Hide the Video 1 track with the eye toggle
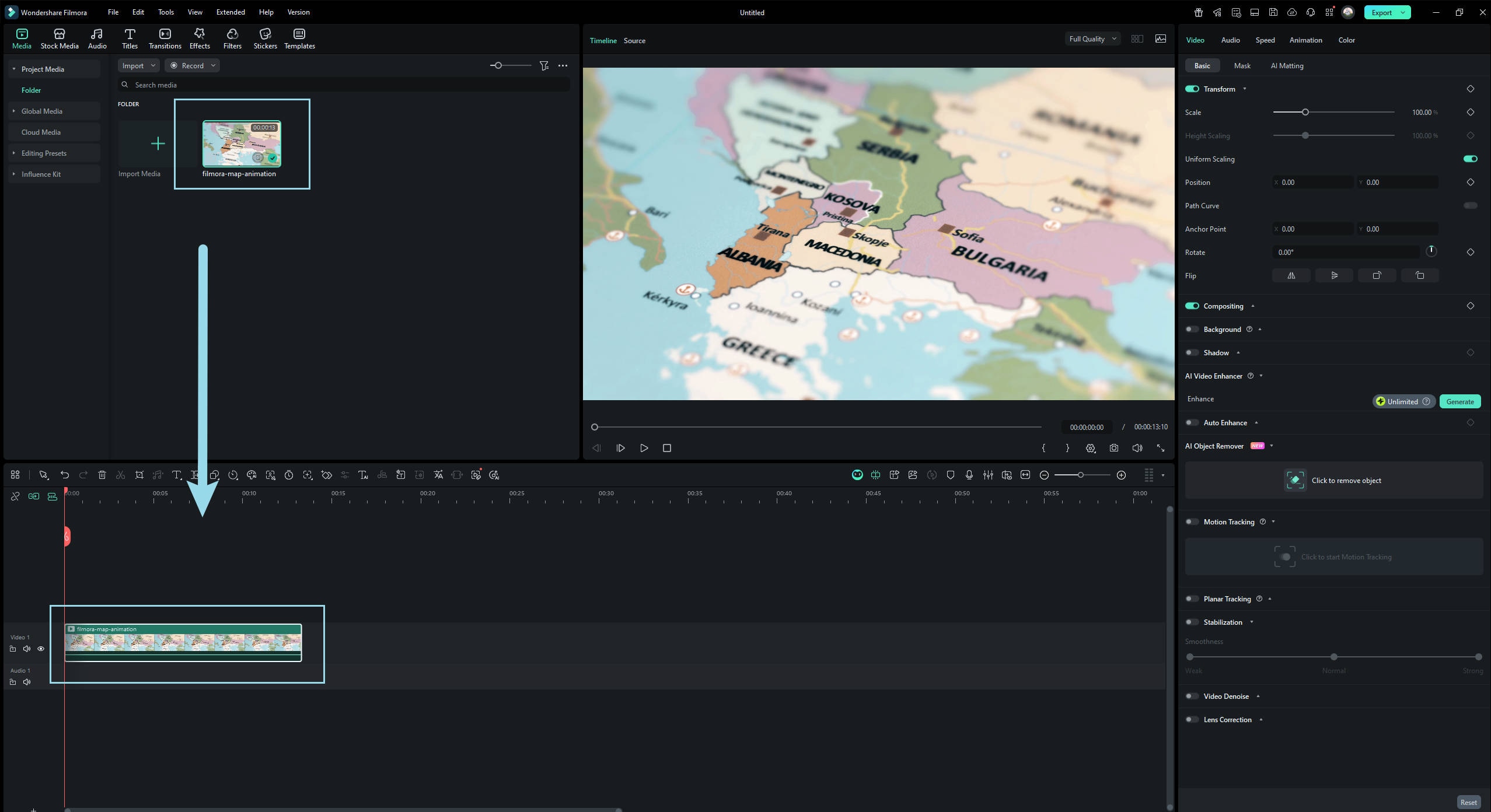Image resolution: width=1491 pixels, height=812 pixels. (x=41, y=649)
